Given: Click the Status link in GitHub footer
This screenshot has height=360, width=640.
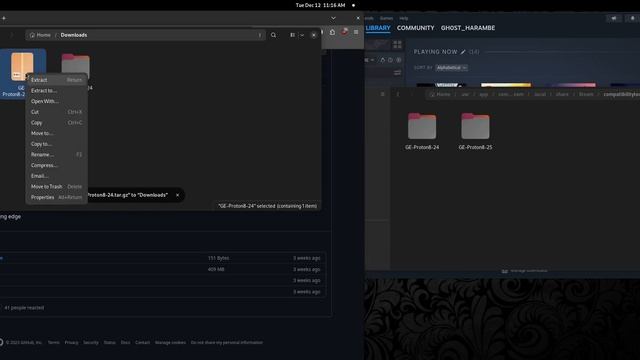Looking at the screenshot, I should (x=109, y=342).
